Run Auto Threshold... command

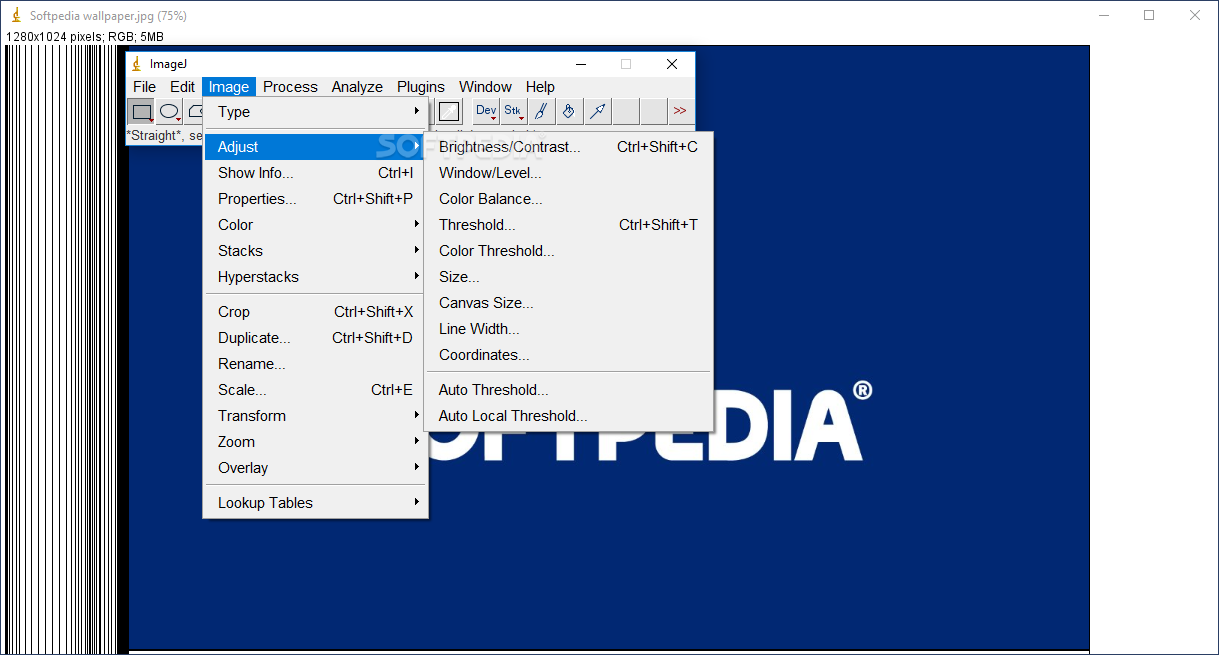tap(569, 390)
